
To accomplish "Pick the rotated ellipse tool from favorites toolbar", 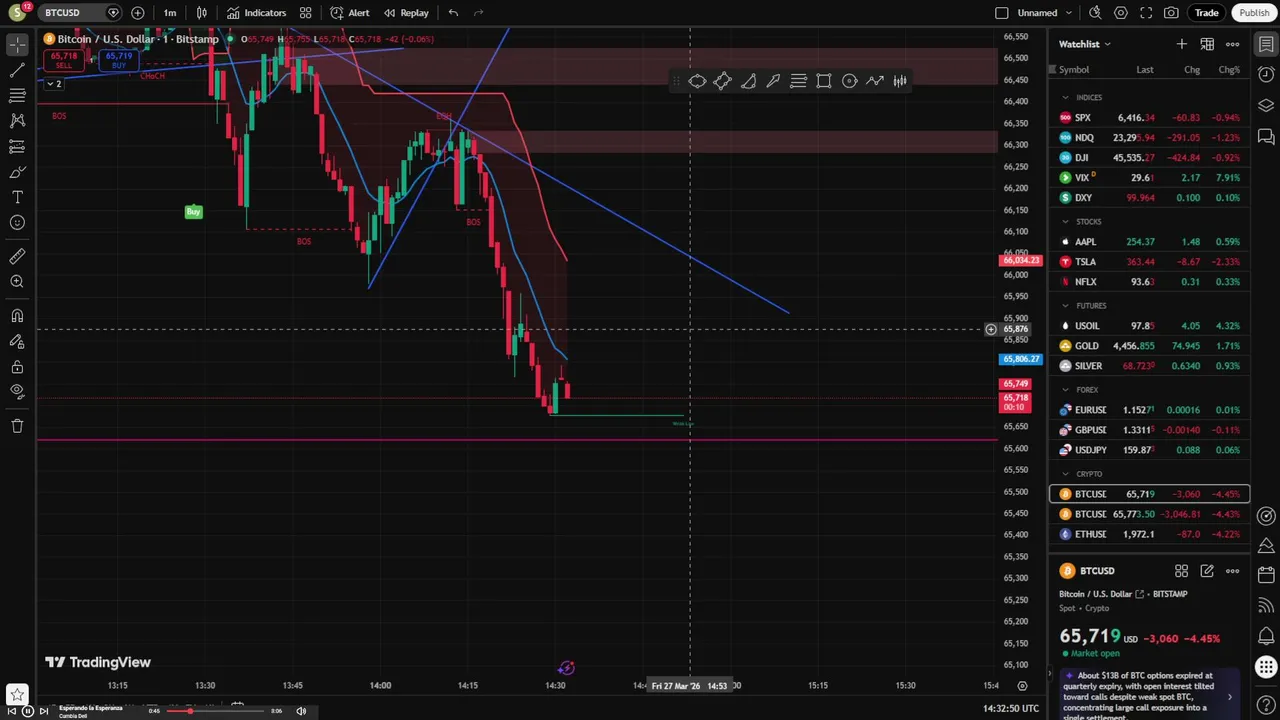I will (x=697, y=81).
